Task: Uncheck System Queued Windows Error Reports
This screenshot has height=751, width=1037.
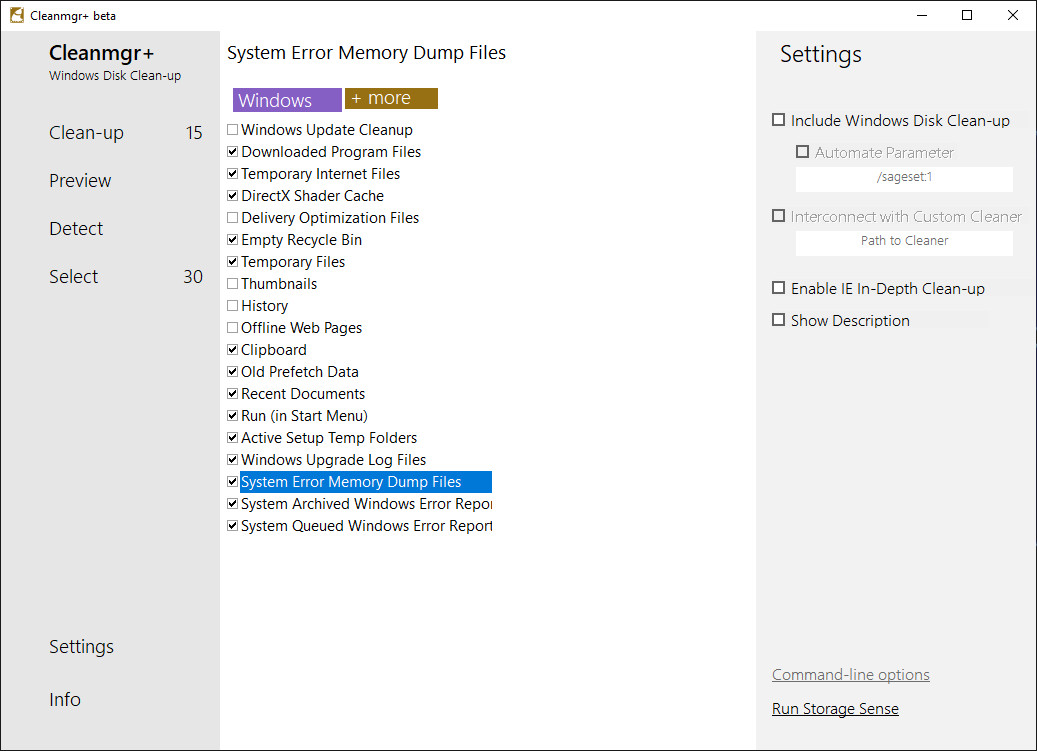Action: (232, 526)
